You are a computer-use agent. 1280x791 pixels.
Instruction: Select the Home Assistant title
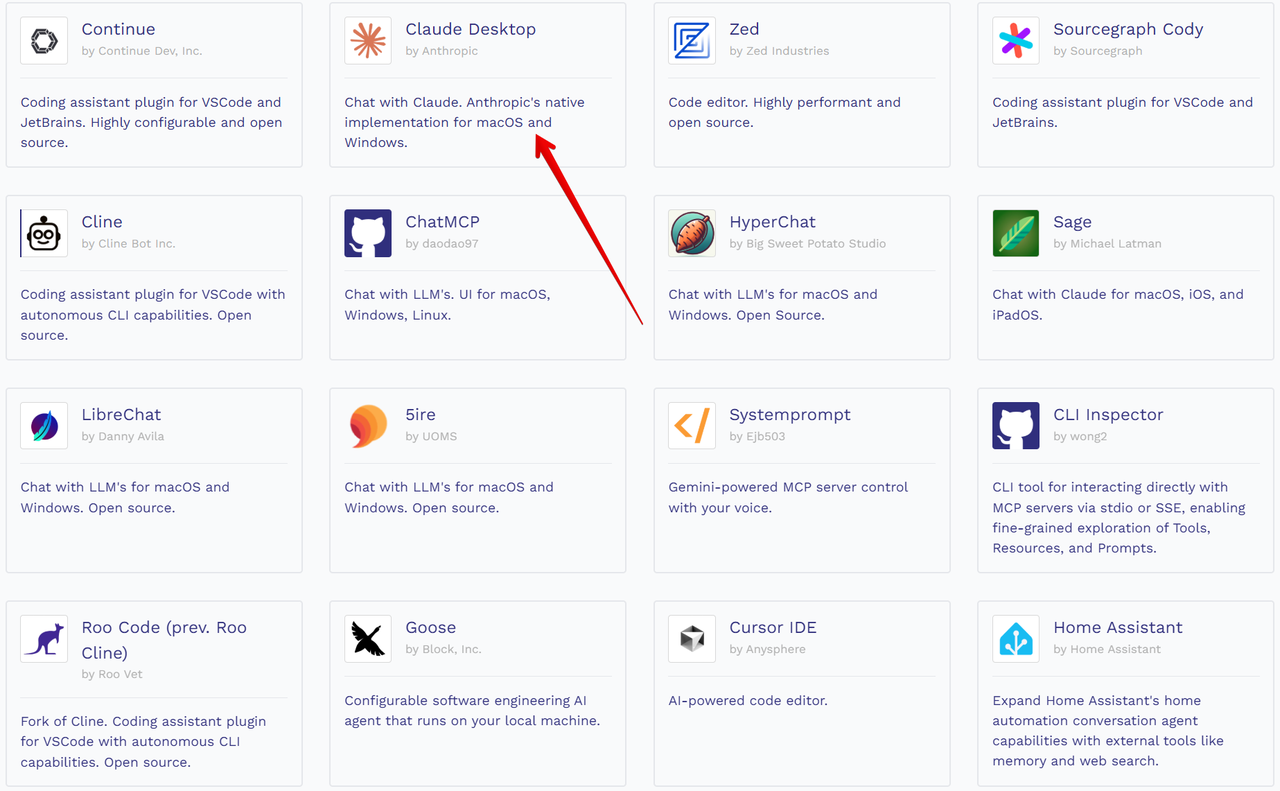point(1118,628)
